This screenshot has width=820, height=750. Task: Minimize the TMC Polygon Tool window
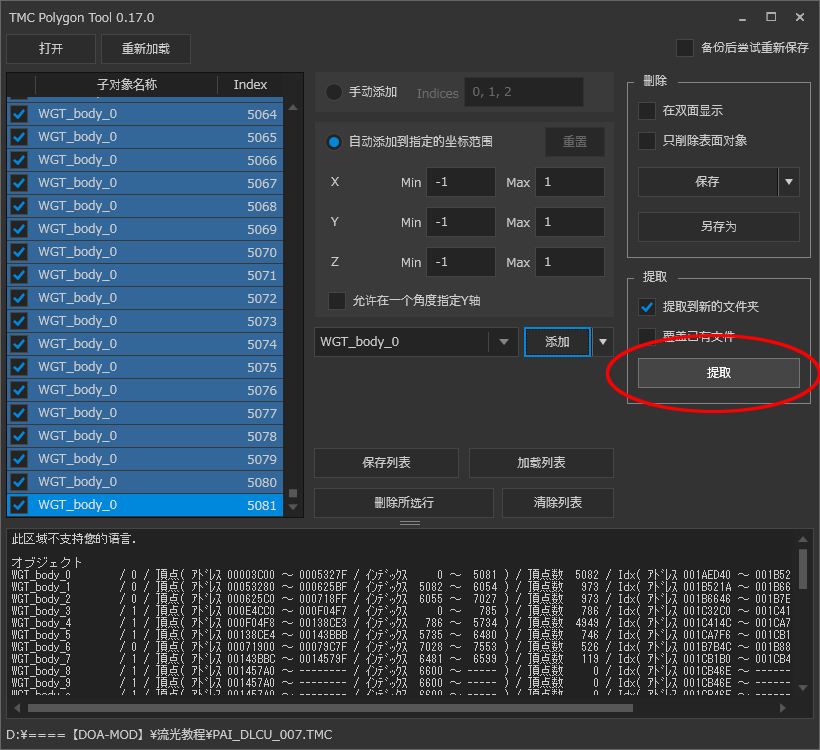742,17
